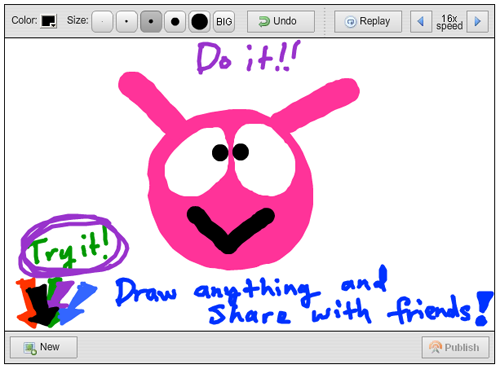Click the 16x speed label
The width and height of the screenshot is (500, 369).
point(449,22)
